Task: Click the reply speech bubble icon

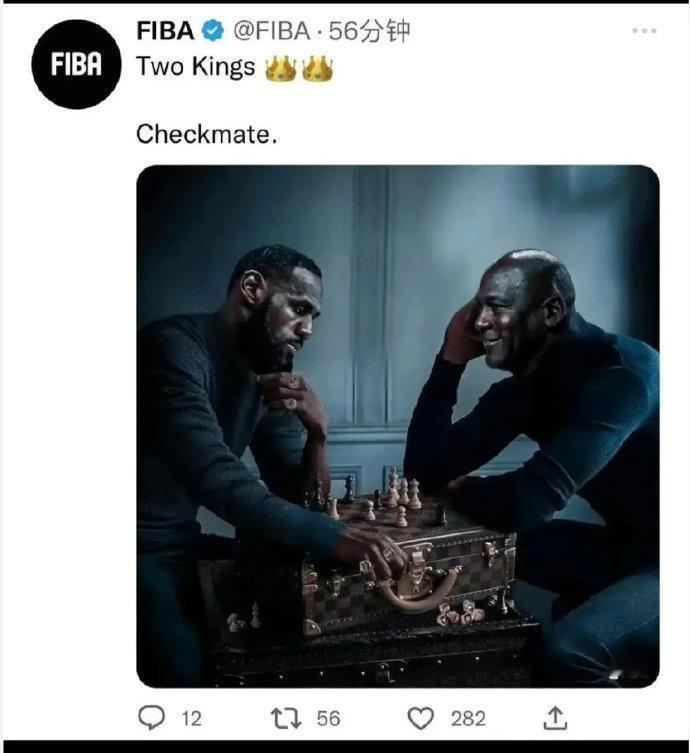Action: coord(150,718)
